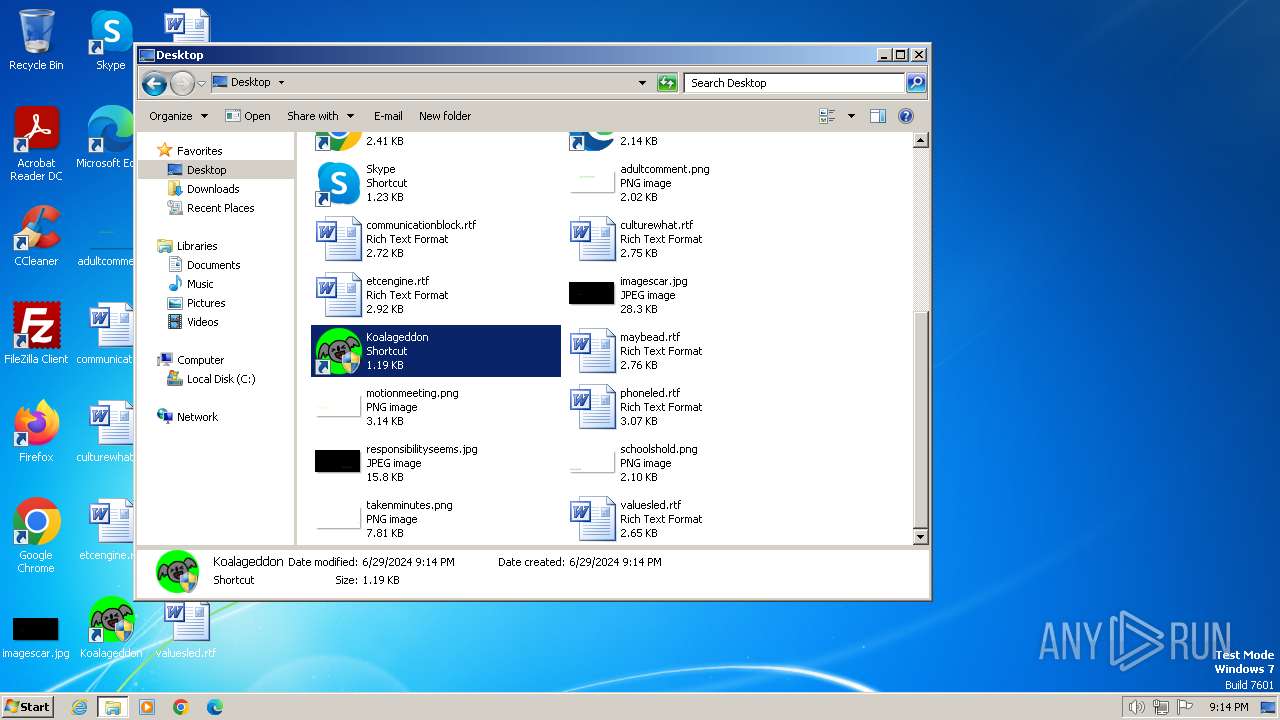1280x720 pixels.
Task: Select takenminutes.png in file list
Action: click(x=436, y=519)
